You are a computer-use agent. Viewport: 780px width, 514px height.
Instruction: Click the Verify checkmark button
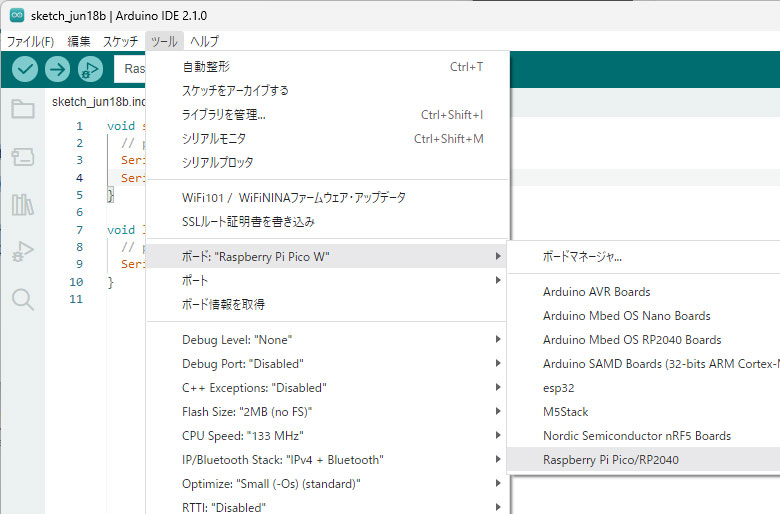click(x=25, y=69)
